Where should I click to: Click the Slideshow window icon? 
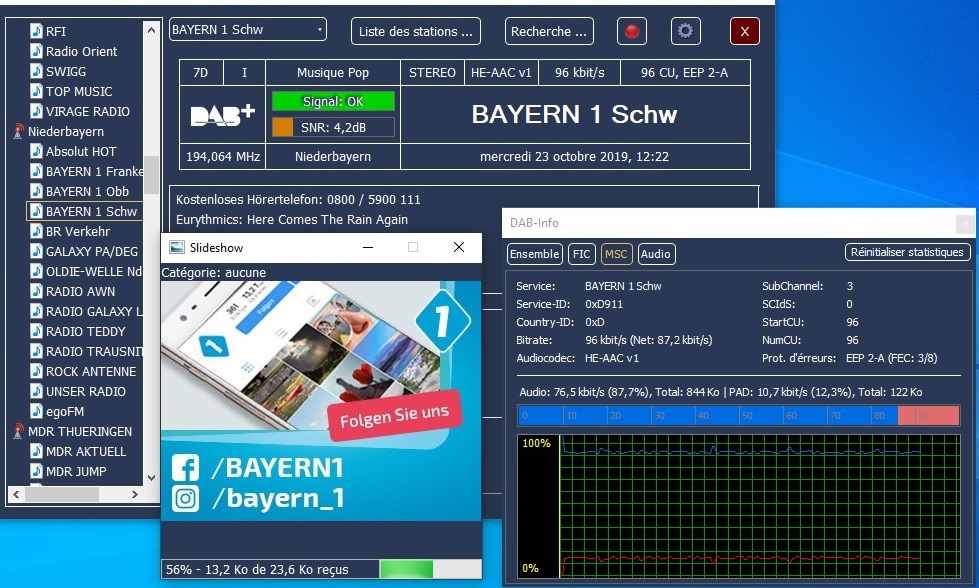click(177, 247)
